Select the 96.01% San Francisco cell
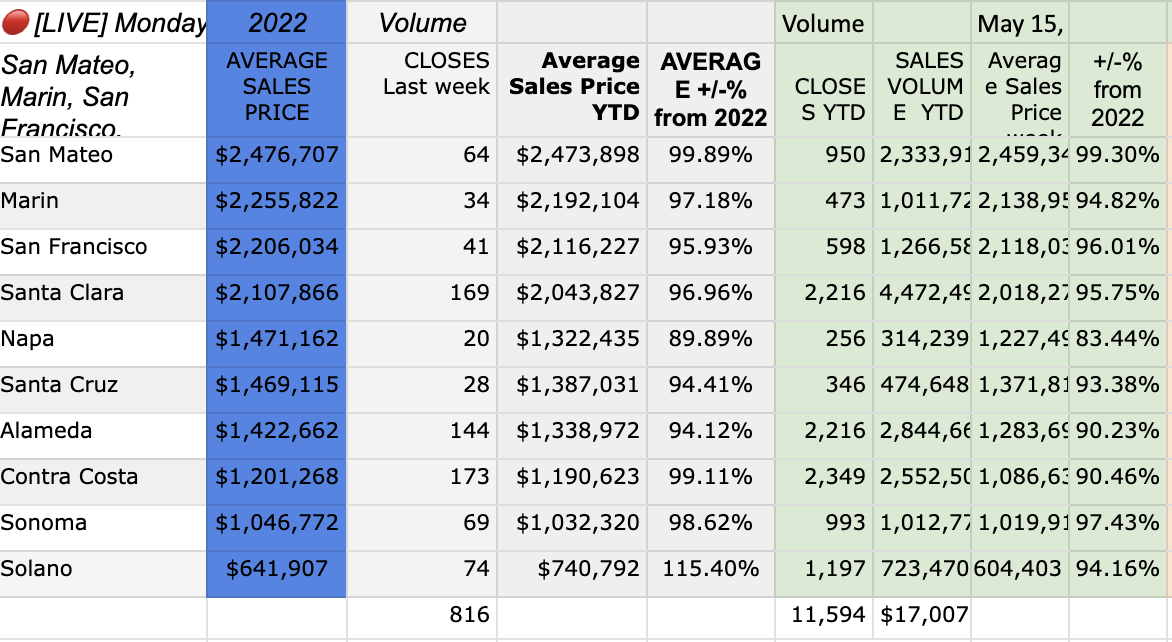1172x642 pixels. pyautogui.click(x=1117, y=252)
